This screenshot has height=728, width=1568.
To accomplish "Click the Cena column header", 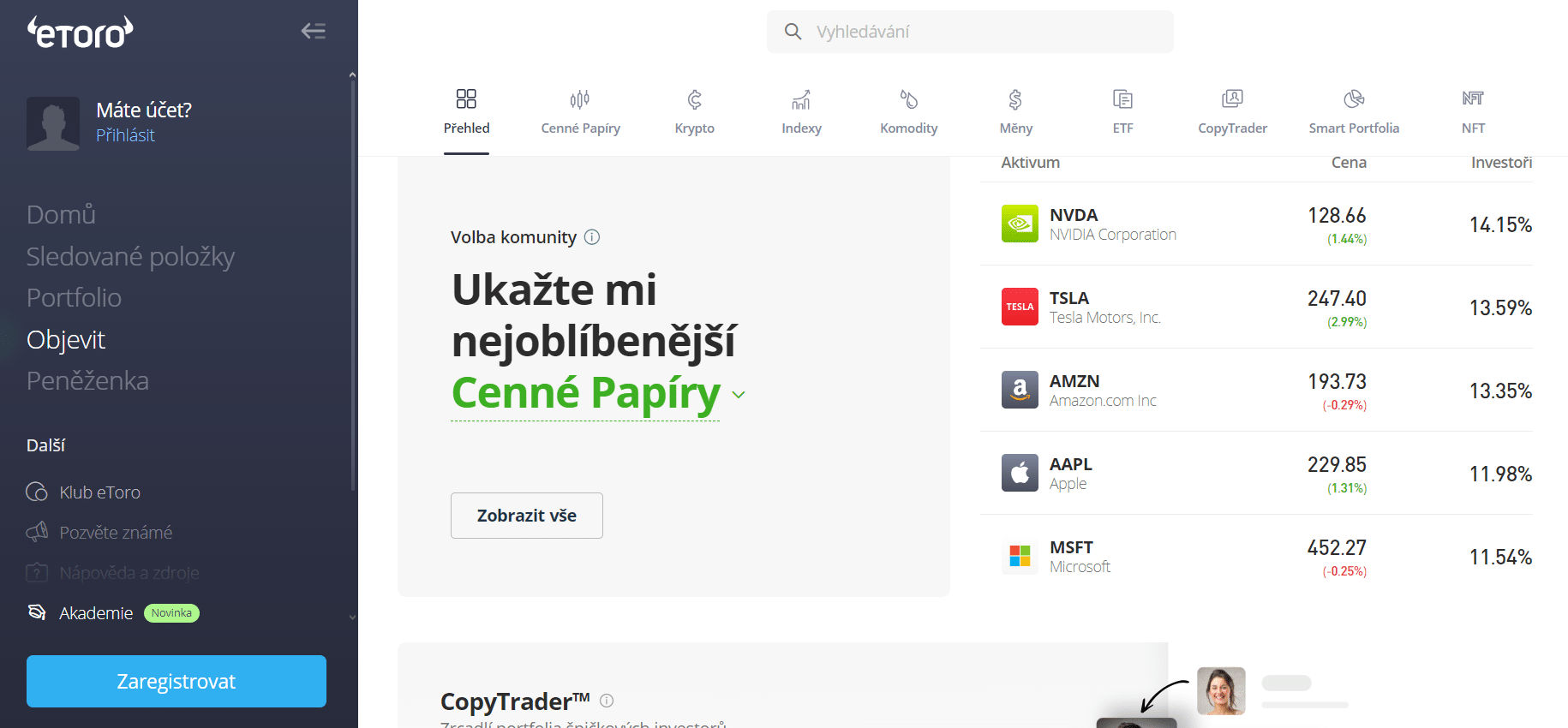I will (1349, 163).
